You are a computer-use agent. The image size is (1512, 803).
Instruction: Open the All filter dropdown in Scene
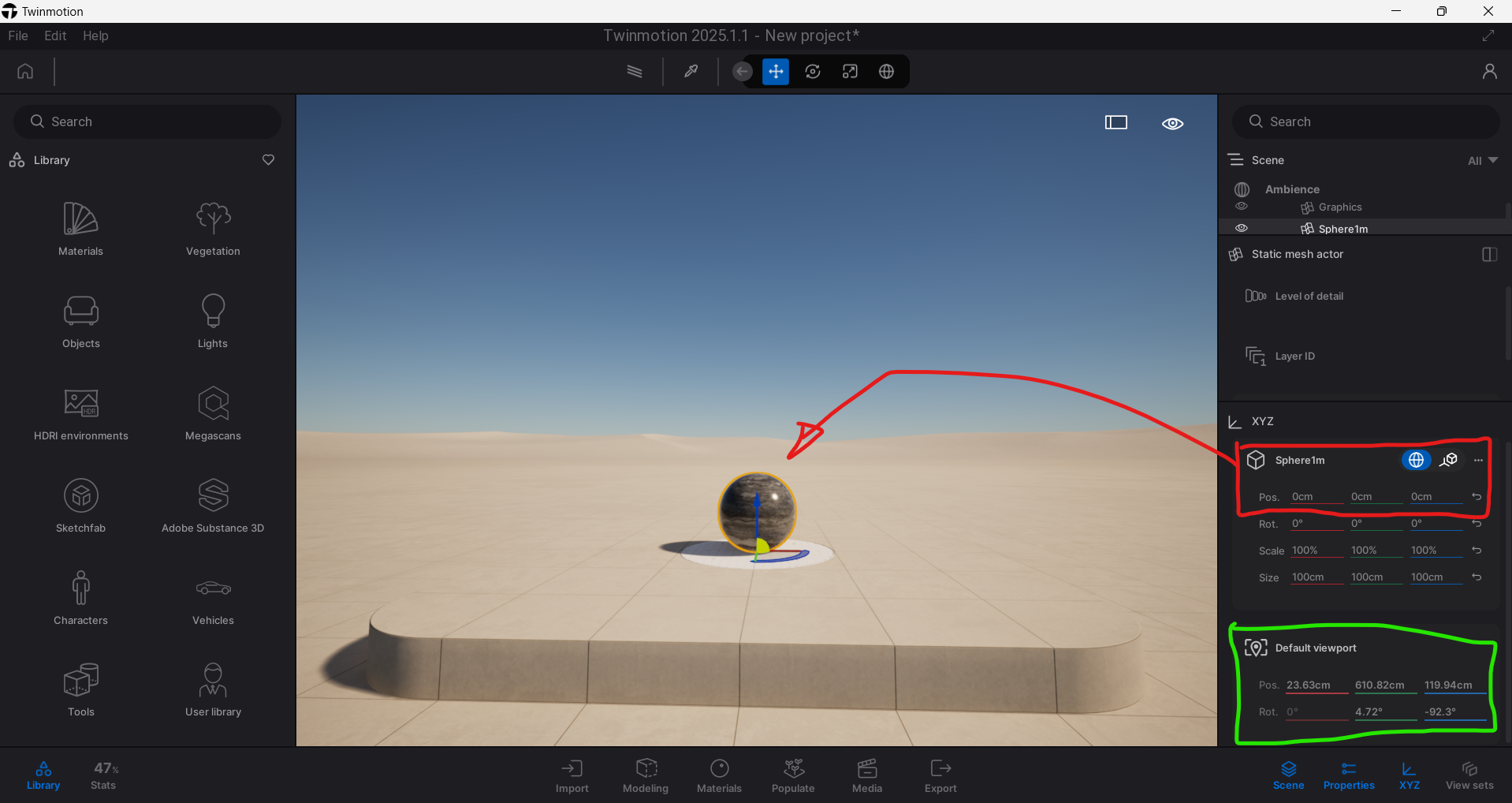click(x=1482, y=160)
